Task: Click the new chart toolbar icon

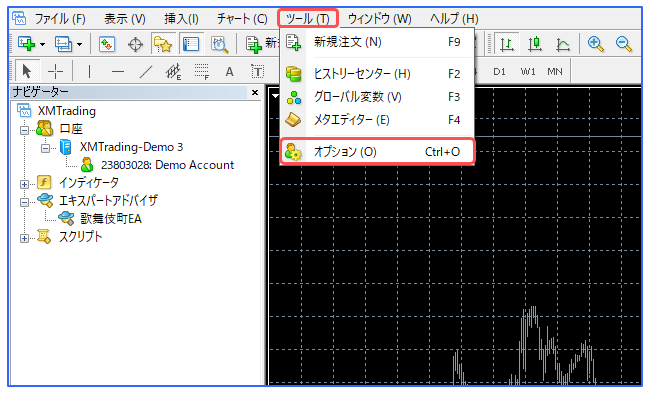Action: point(26,44)
